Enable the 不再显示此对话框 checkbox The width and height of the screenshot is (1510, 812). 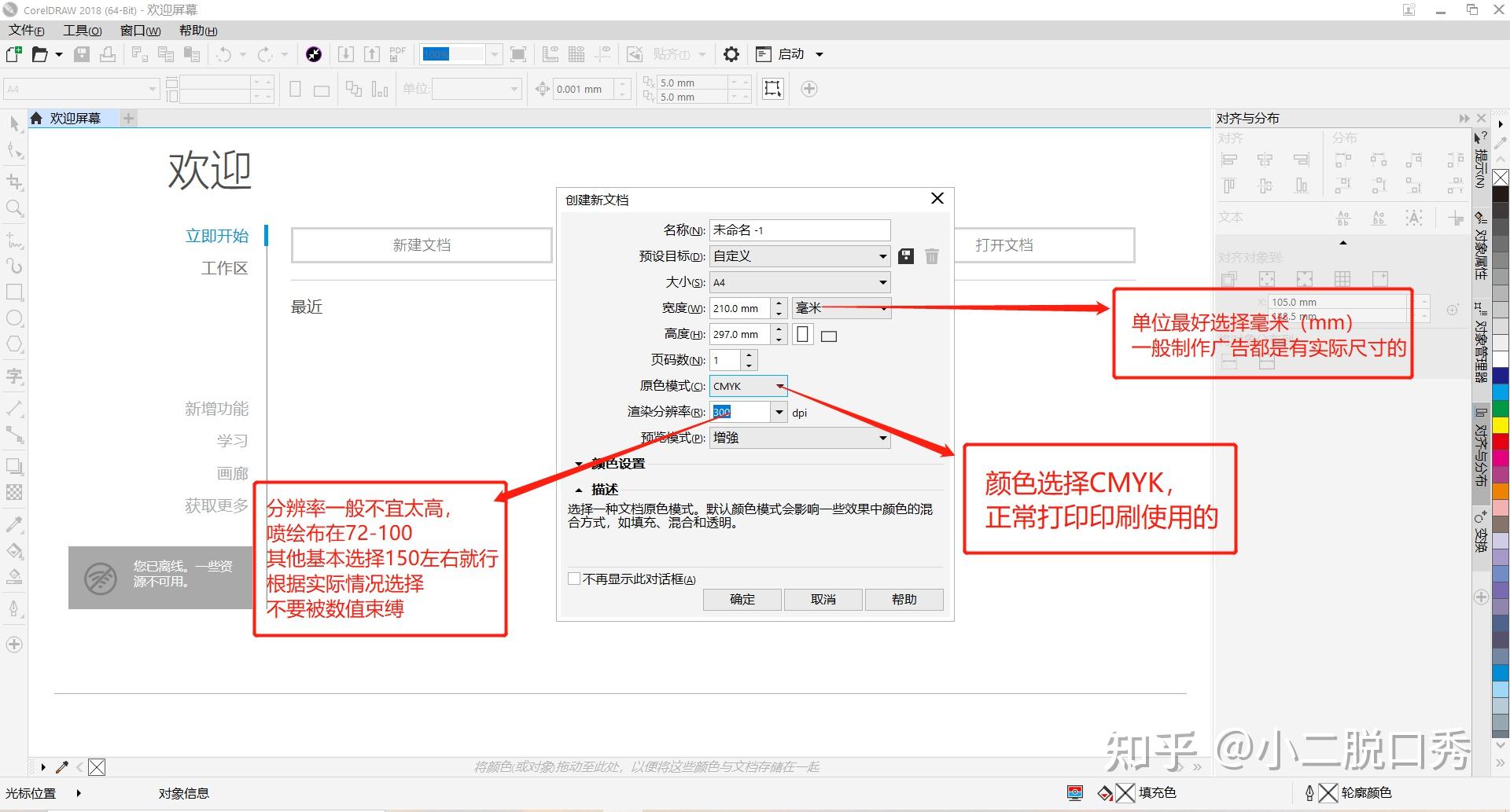pyautogui.click(x=574, y=579)
